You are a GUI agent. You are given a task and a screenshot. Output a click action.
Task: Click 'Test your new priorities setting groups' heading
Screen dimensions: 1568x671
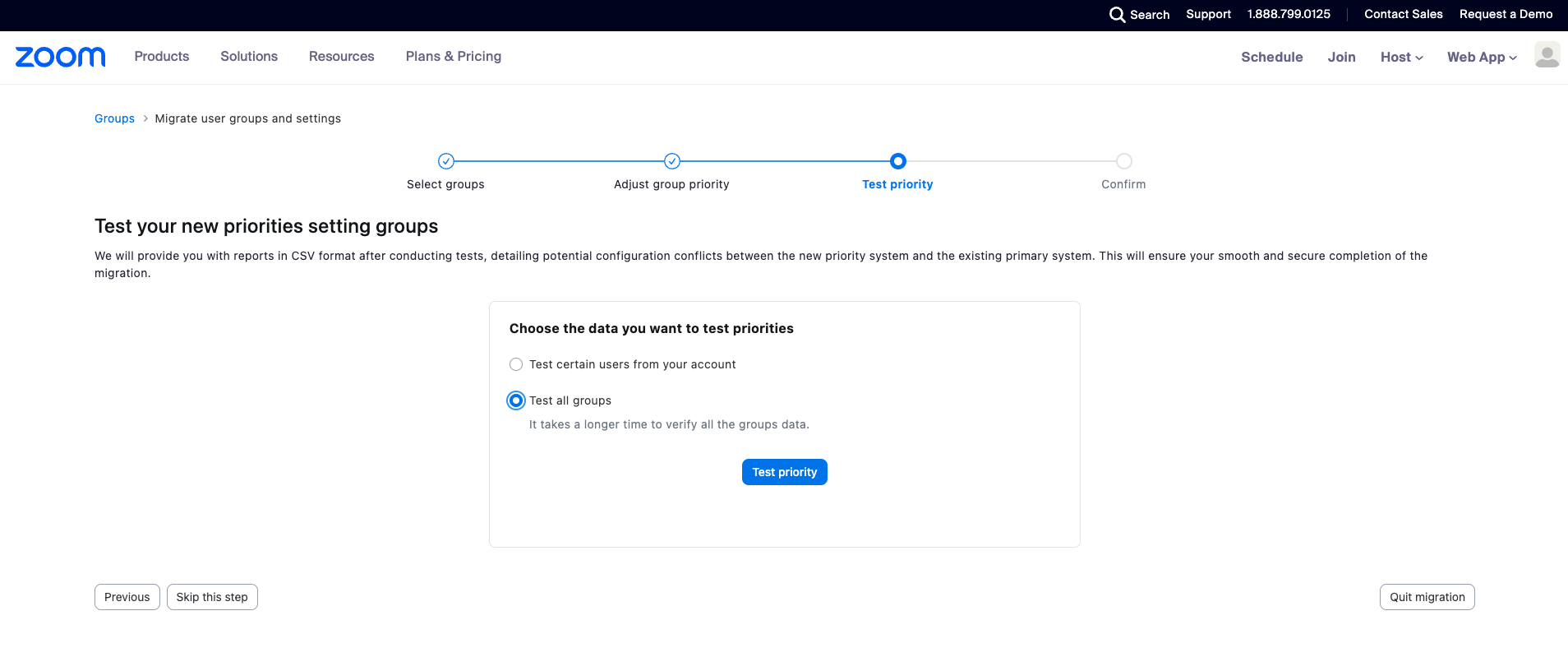(266, 226)
